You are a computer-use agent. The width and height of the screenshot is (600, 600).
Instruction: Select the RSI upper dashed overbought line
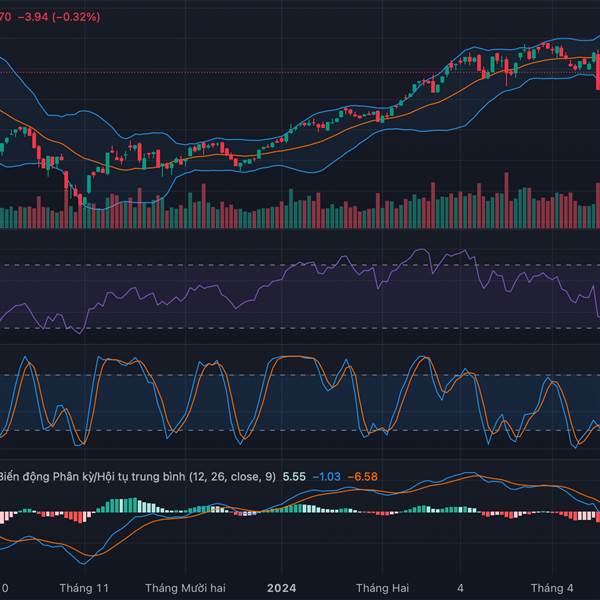(x=300, y=265)
